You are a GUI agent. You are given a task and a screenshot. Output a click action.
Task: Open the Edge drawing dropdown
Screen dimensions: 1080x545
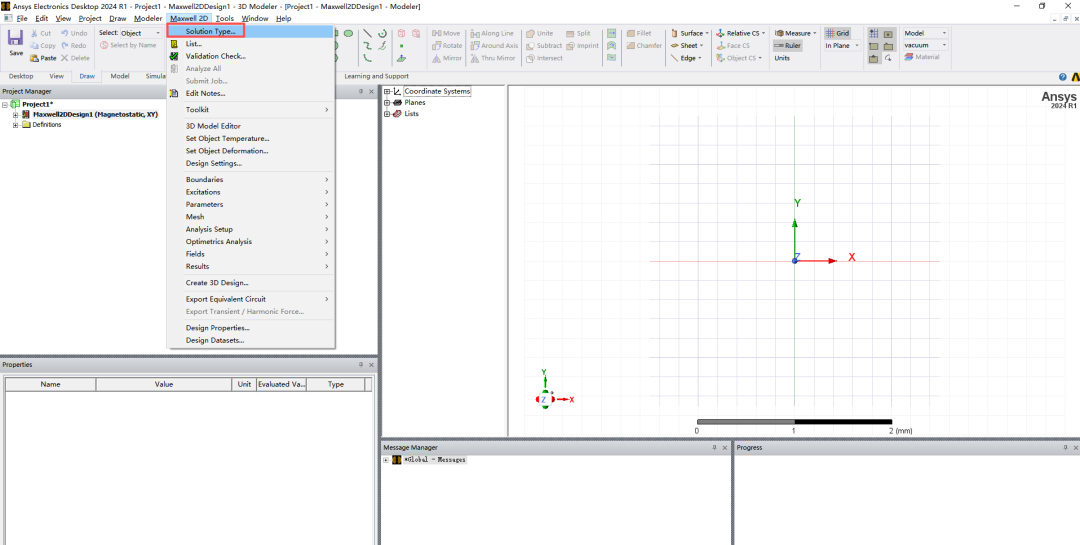pyautogui.click(x=685, y=58)
